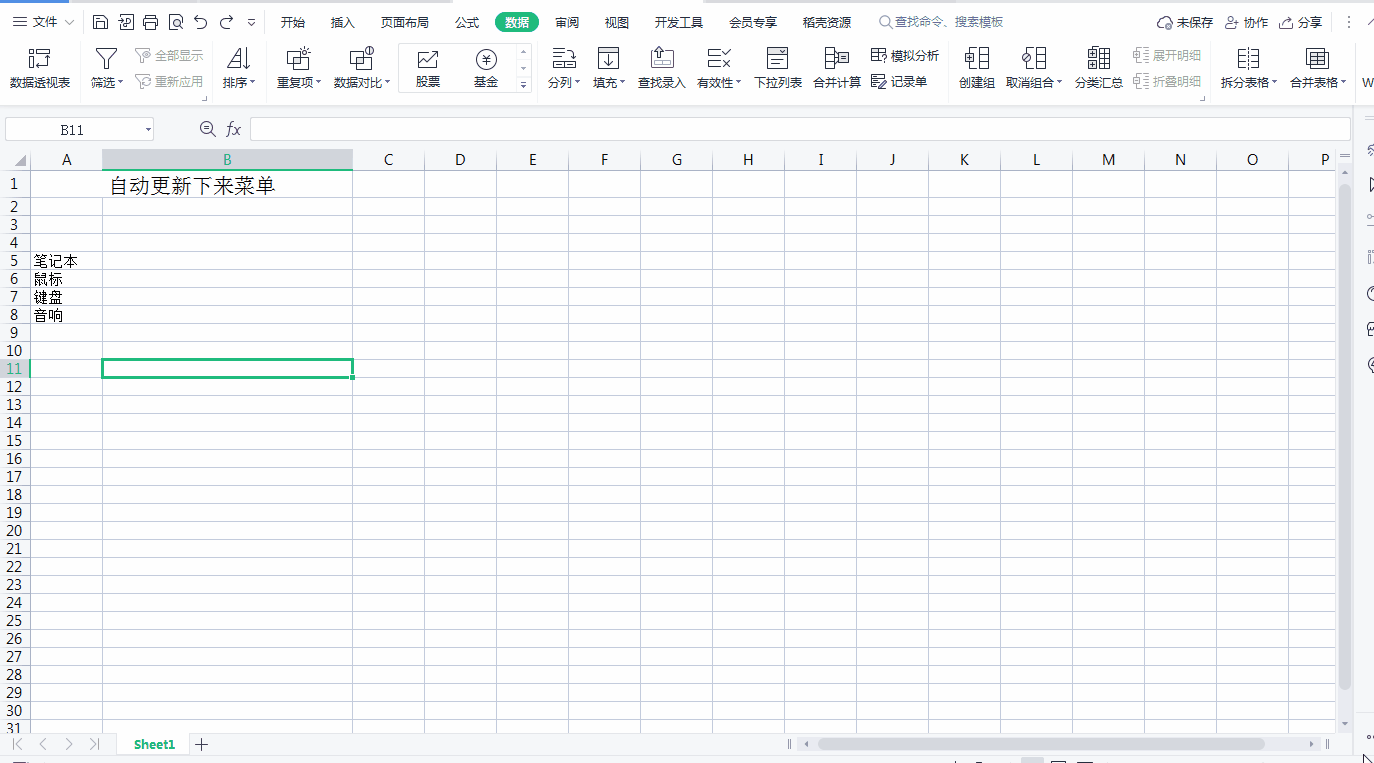The image size is (1374, 763).
Task: Click the 折叠明细 collapse details button
Action: (x=1168, y=82)
